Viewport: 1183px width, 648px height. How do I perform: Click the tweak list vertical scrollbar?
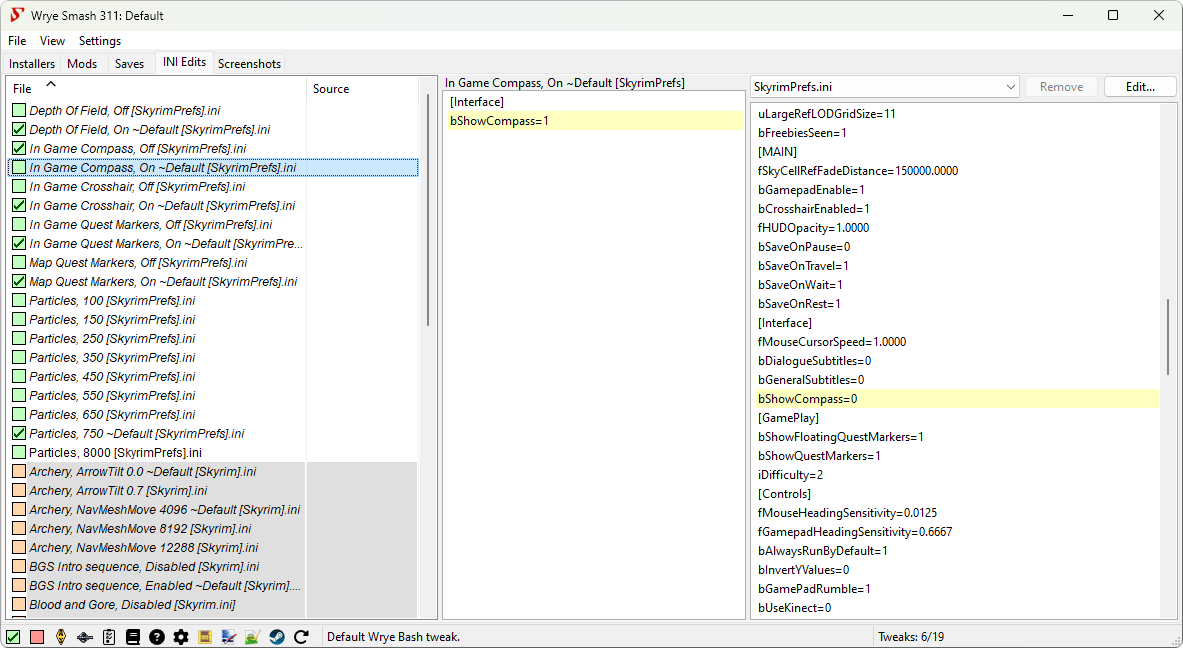[428, 210]
